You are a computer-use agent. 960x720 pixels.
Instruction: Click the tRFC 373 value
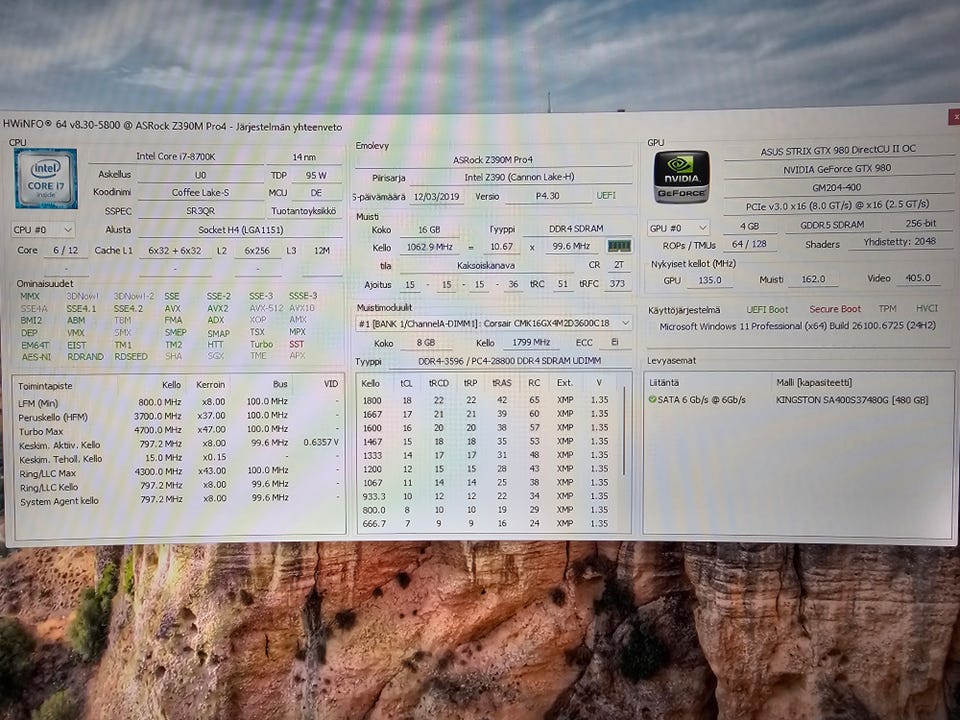(617, 283)
